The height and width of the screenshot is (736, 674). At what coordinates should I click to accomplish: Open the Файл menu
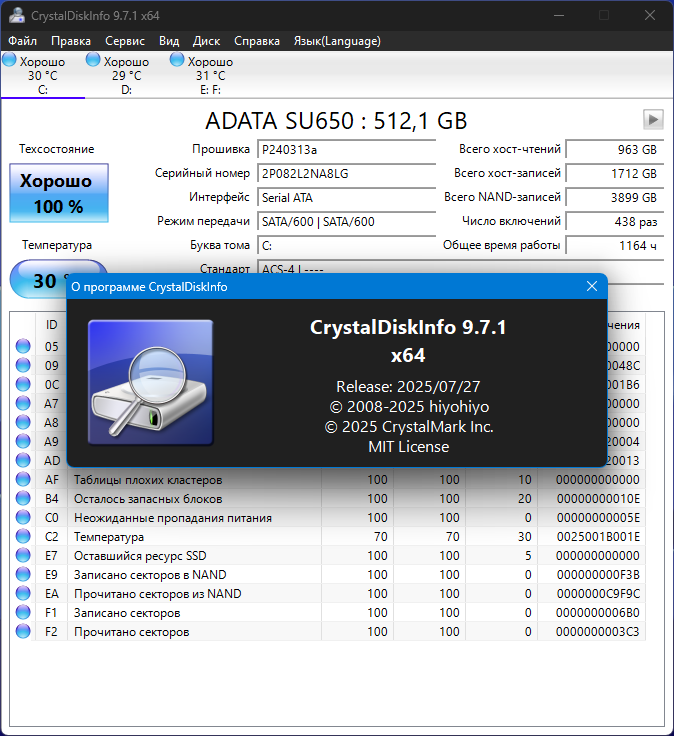tap(23, 41)
